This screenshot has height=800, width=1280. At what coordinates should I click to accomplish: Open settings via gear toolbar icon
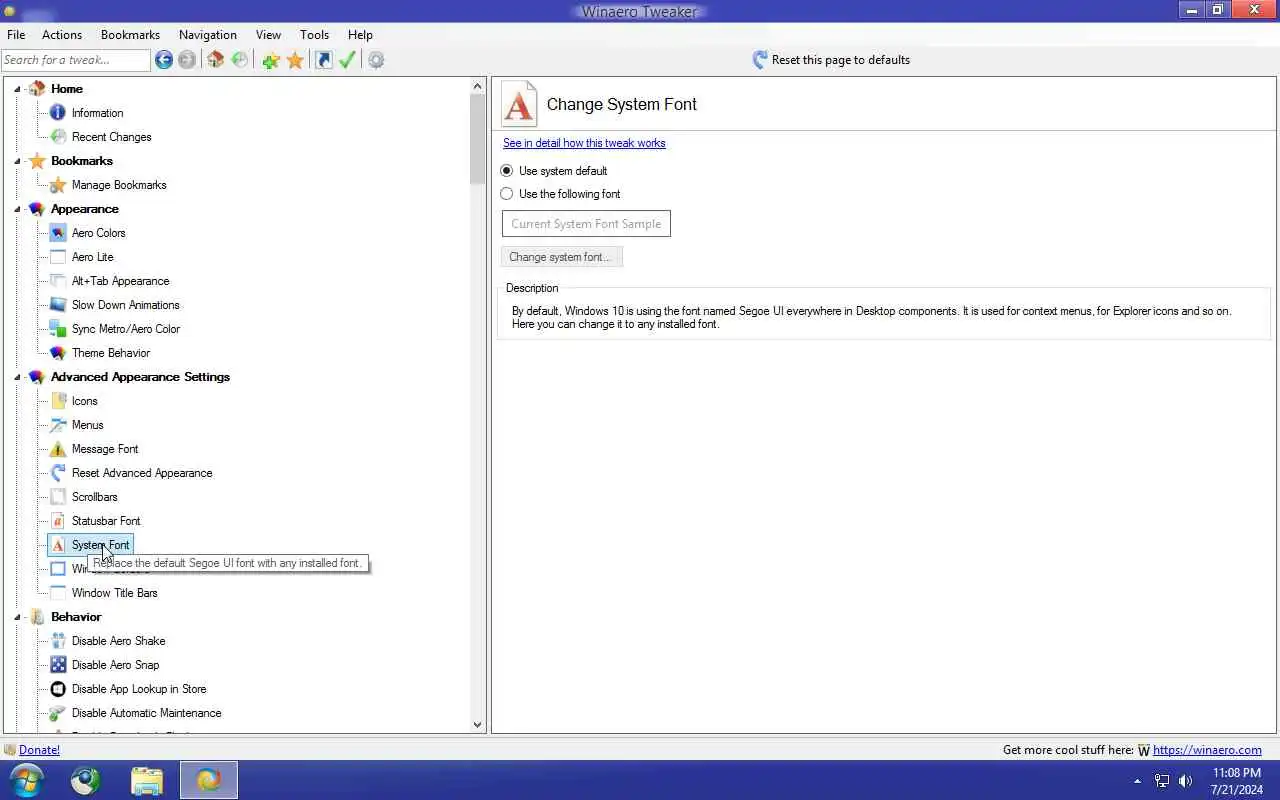pyautogui.click(x=376, y=60)
